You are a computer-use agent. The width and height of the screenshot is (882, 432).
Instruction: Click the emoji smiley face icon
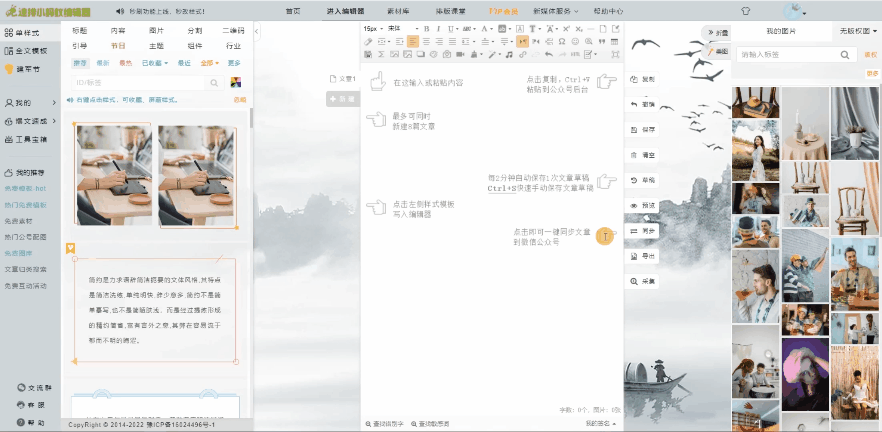(575, 41)
